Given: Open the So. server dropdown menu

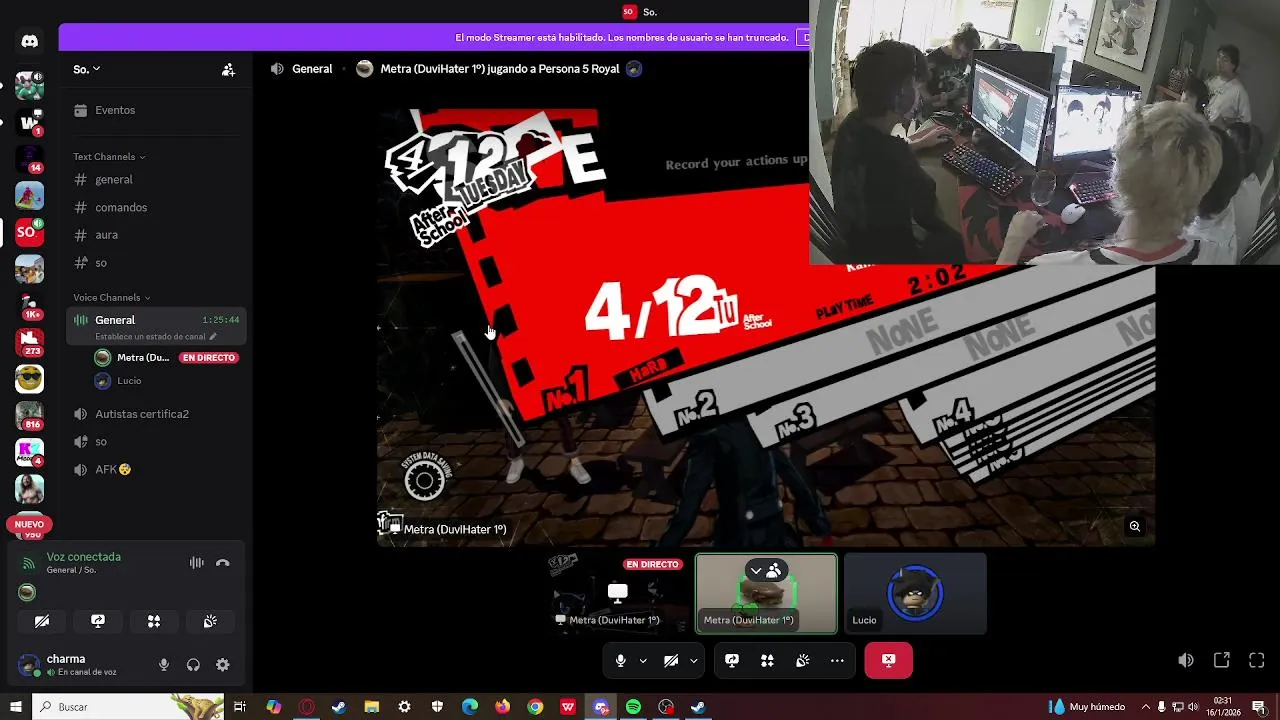Looking at the screenshot, I should pos(87,69).
